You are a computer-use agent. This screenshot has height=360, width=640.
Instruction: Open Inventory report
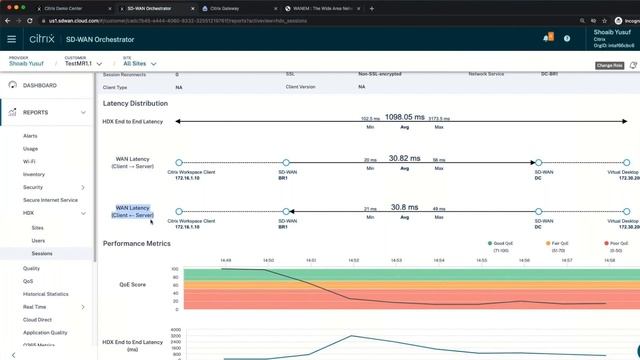click(x=34, y=174)
